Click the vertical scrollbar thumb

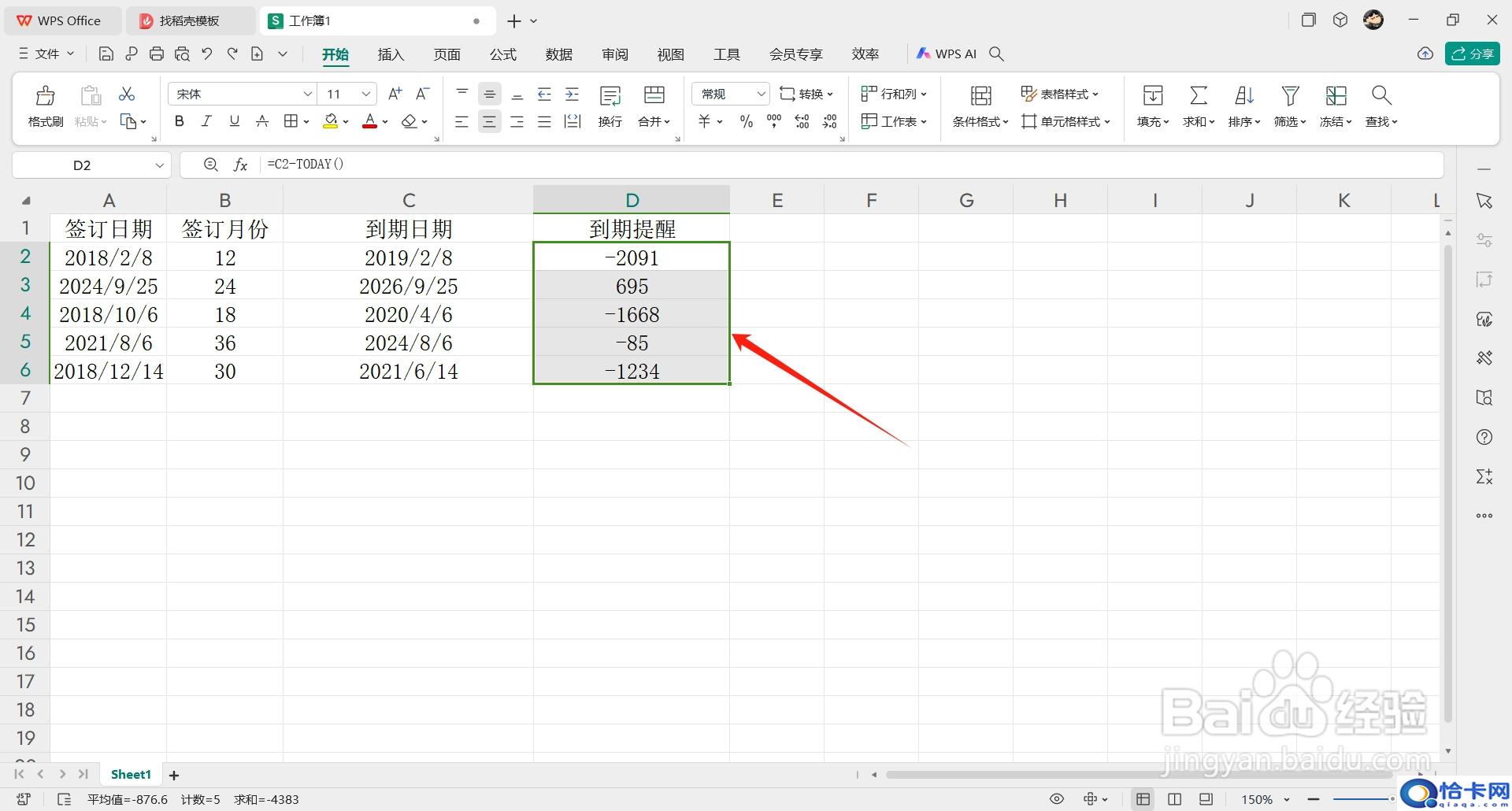click(1447, 484)
